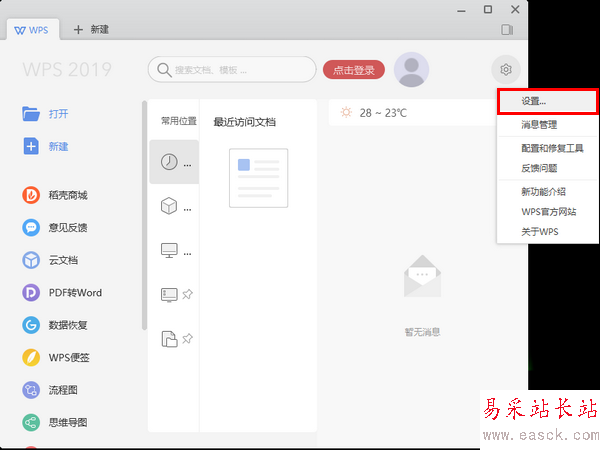
Task: Click the sun weather icon
Action: tap(346, 112)
